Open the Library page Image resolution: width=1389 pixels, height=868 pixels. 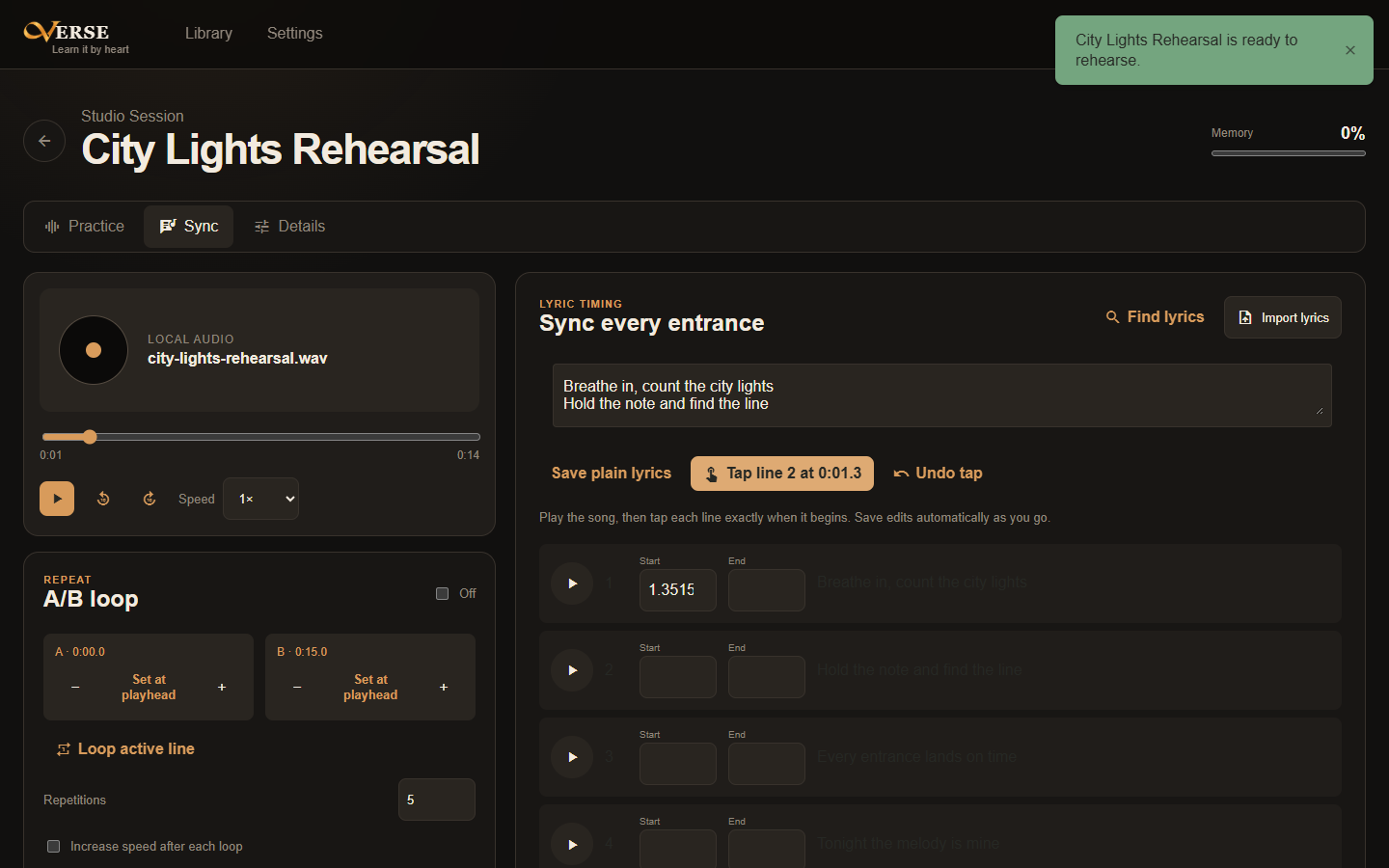208,33
